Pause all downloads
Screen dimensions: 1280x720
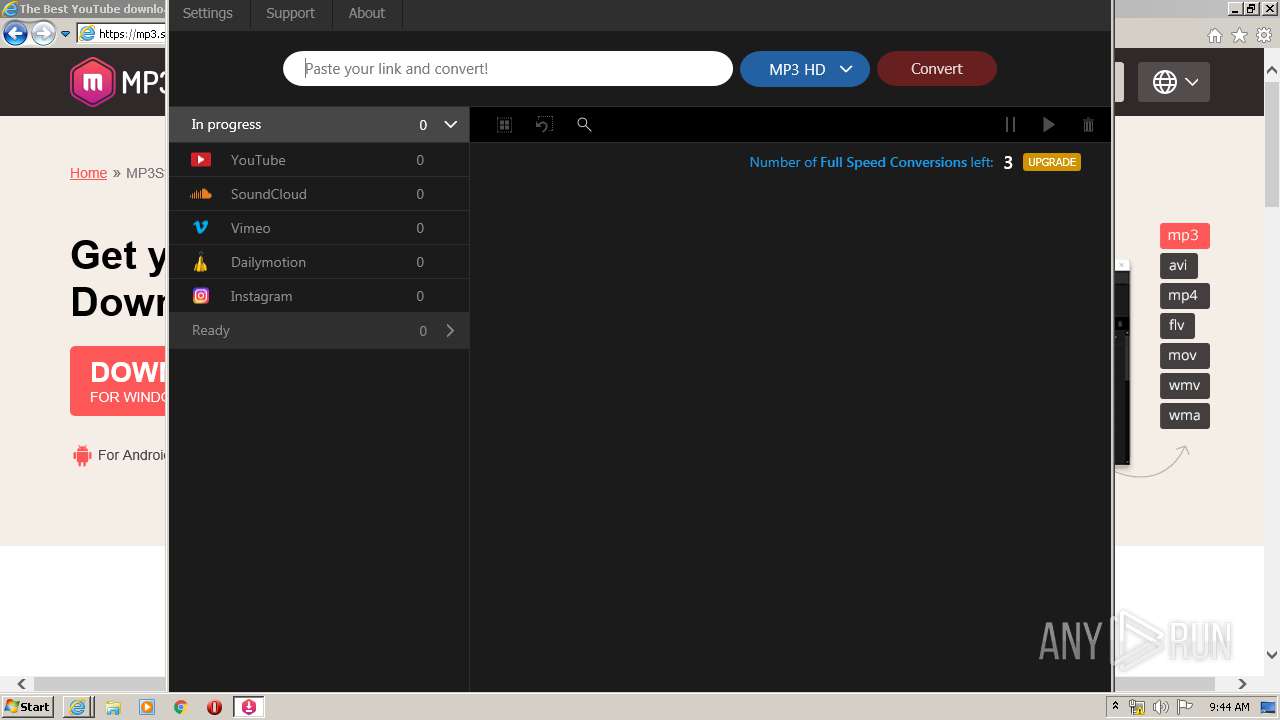point(1010,125)
